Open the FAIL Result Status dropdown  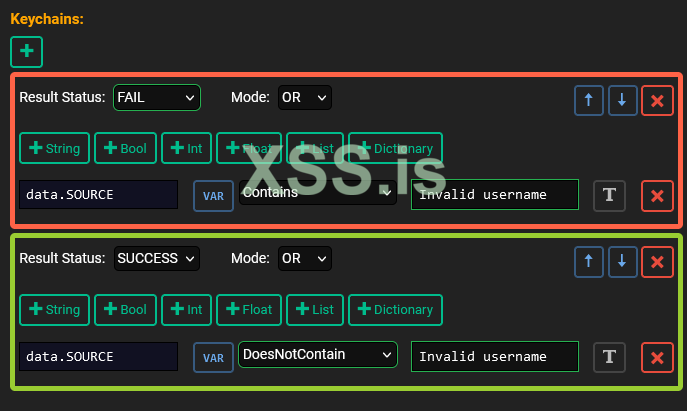[x=157, y=97]
